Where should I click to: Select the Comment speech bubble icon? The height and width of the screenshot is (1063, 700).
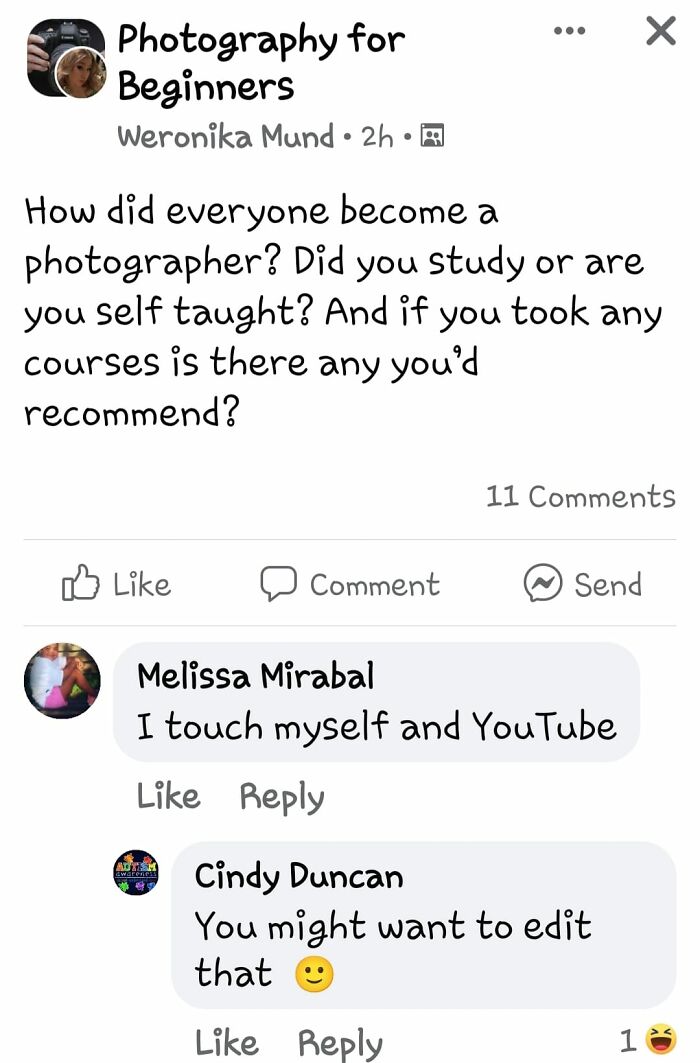pos(278,584)
